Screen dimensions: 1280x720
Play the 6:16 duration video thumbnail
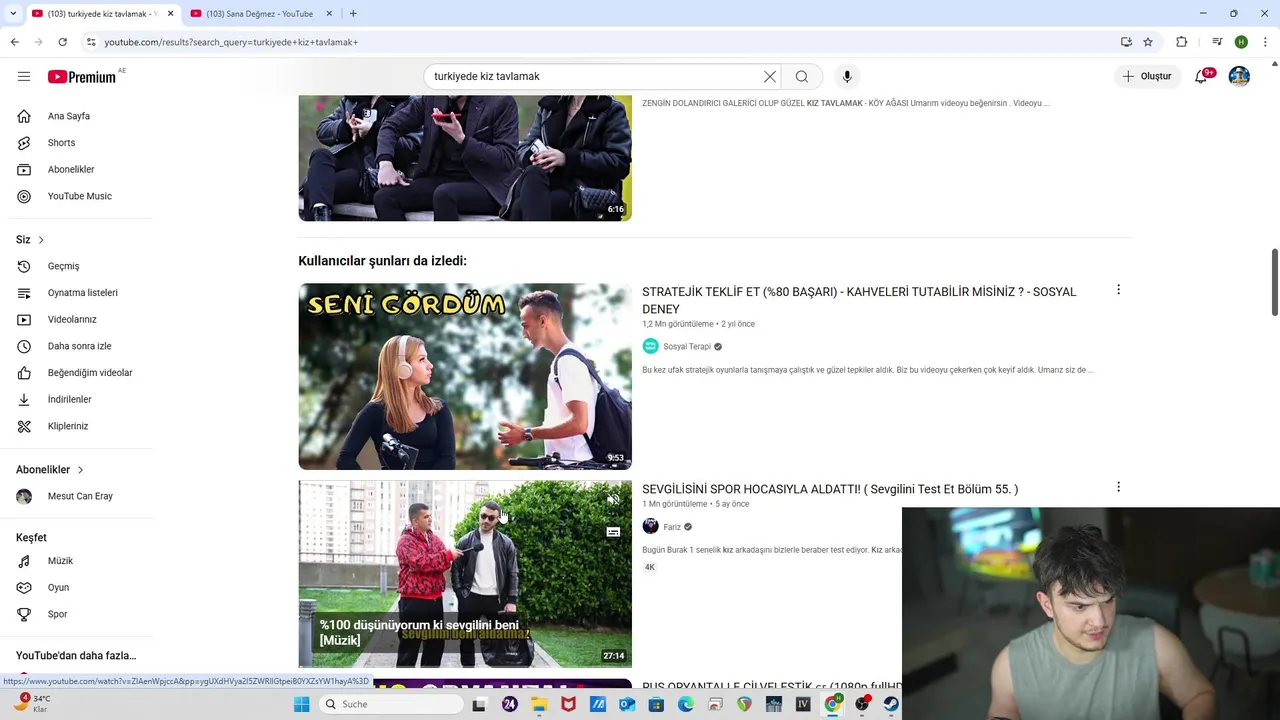point(465,158)
